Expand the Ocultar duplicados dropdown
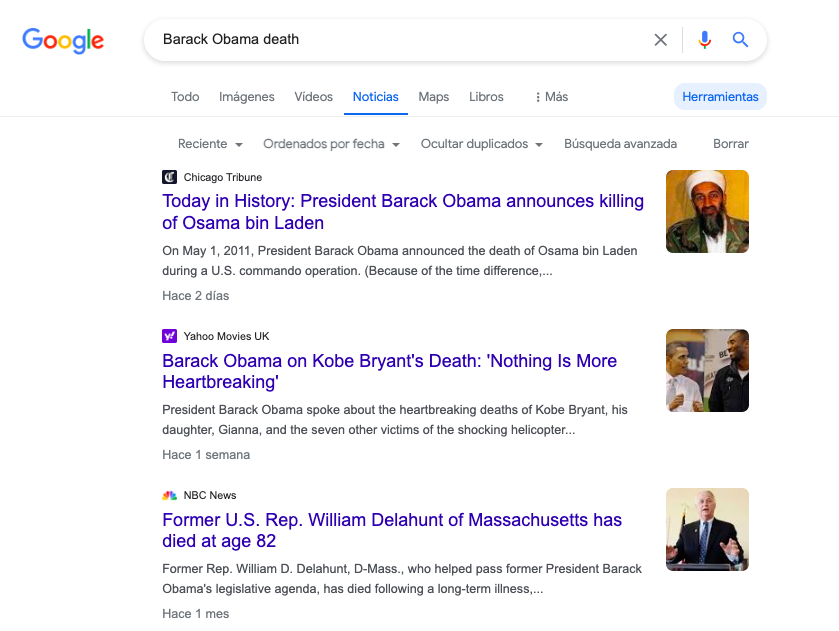 pos(481,144)
